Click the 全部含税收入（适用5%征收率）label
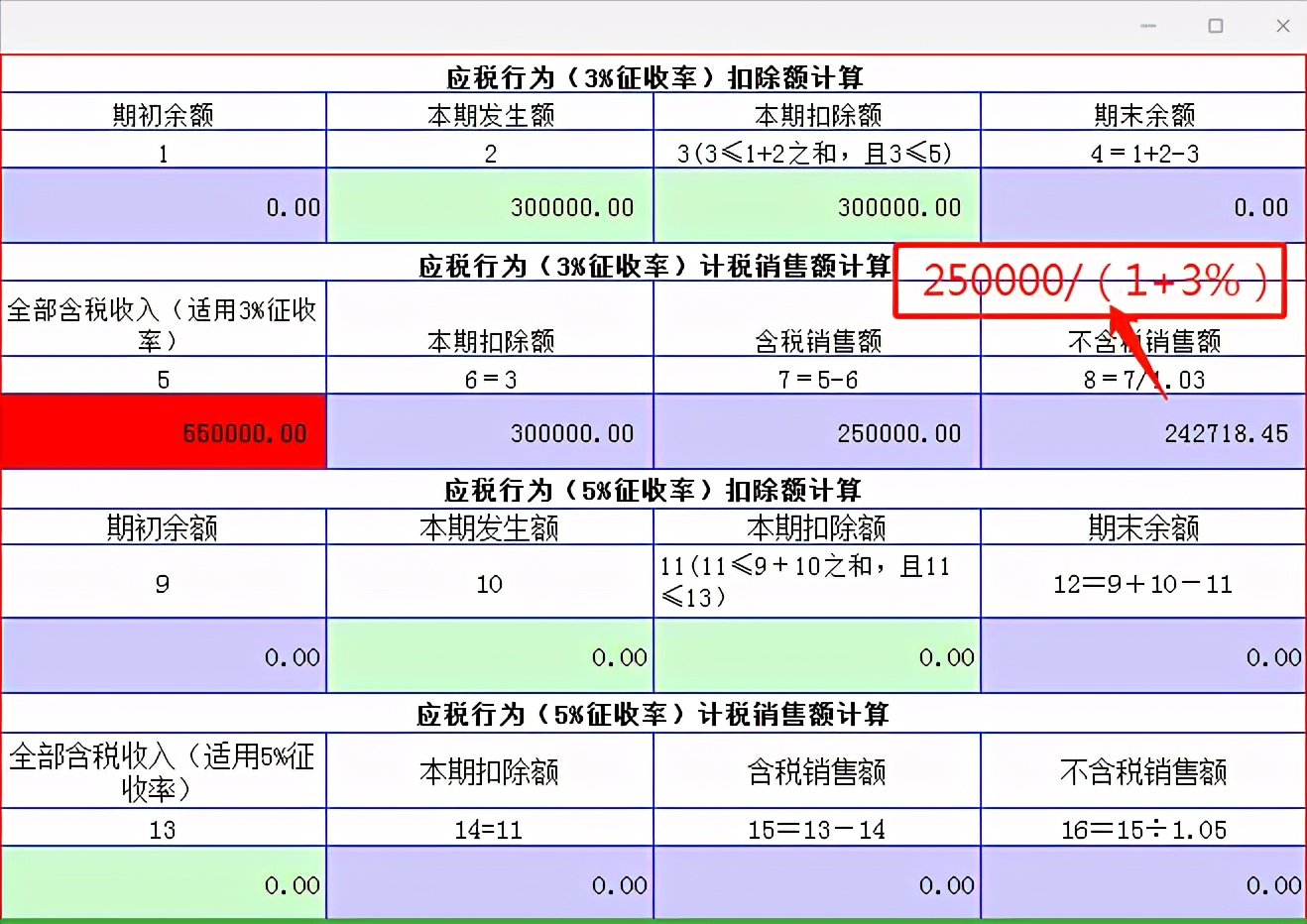1307x924 pixels. pyautogui.click(x=164, y=770)
